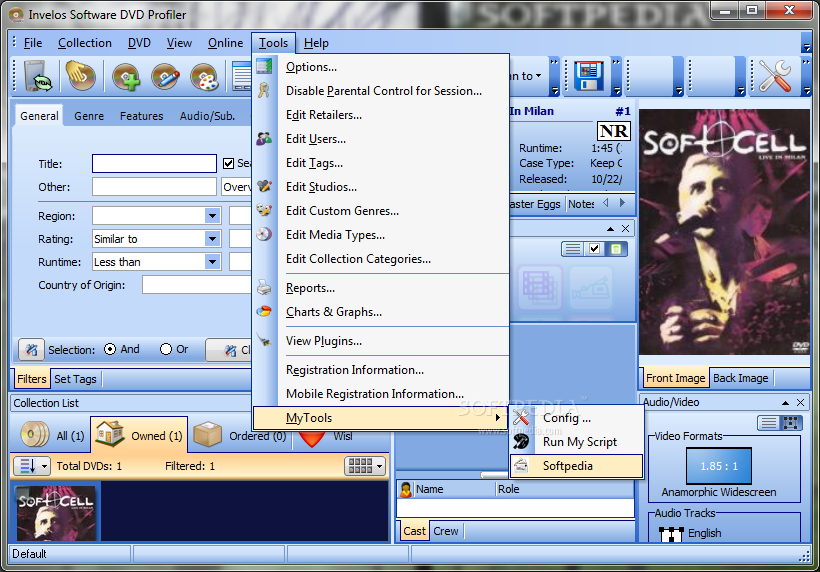This screenshot has height=572, width=820.
Task: Select the Or radio button
Action: 166,349
